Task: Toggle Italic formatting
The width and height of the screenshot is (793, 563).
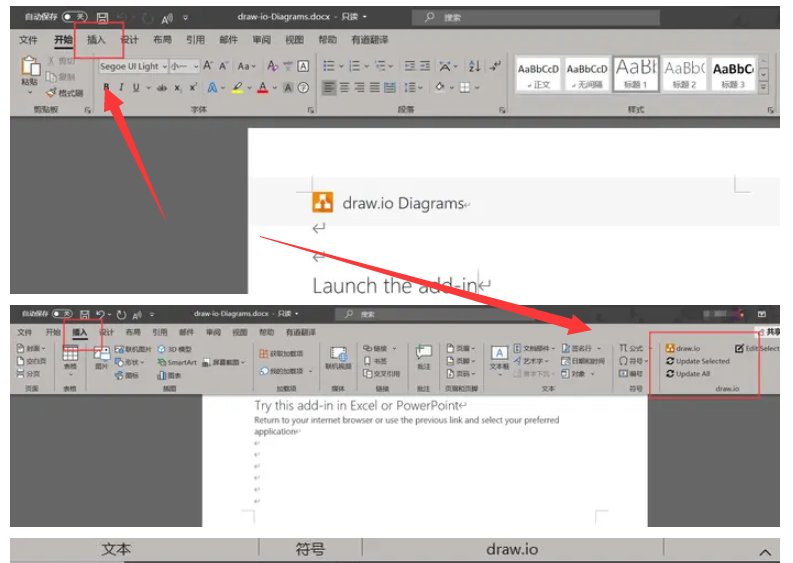Action: (x=121, y=88)
